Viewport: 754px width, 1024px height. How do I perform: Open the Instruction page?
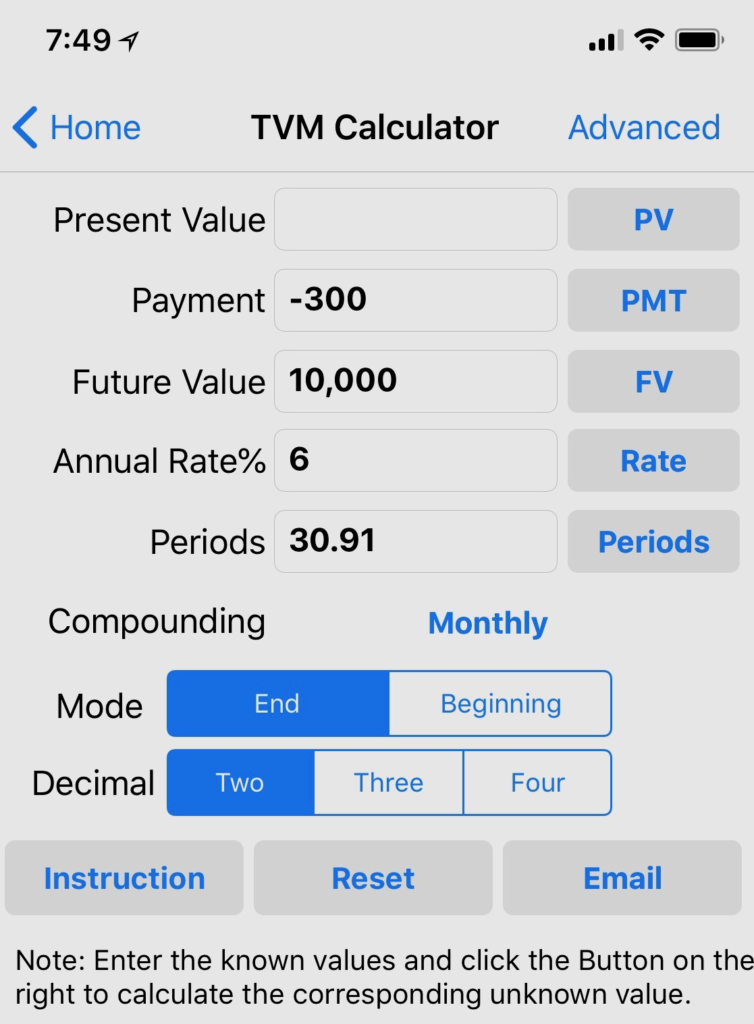[x=124, y=878]
